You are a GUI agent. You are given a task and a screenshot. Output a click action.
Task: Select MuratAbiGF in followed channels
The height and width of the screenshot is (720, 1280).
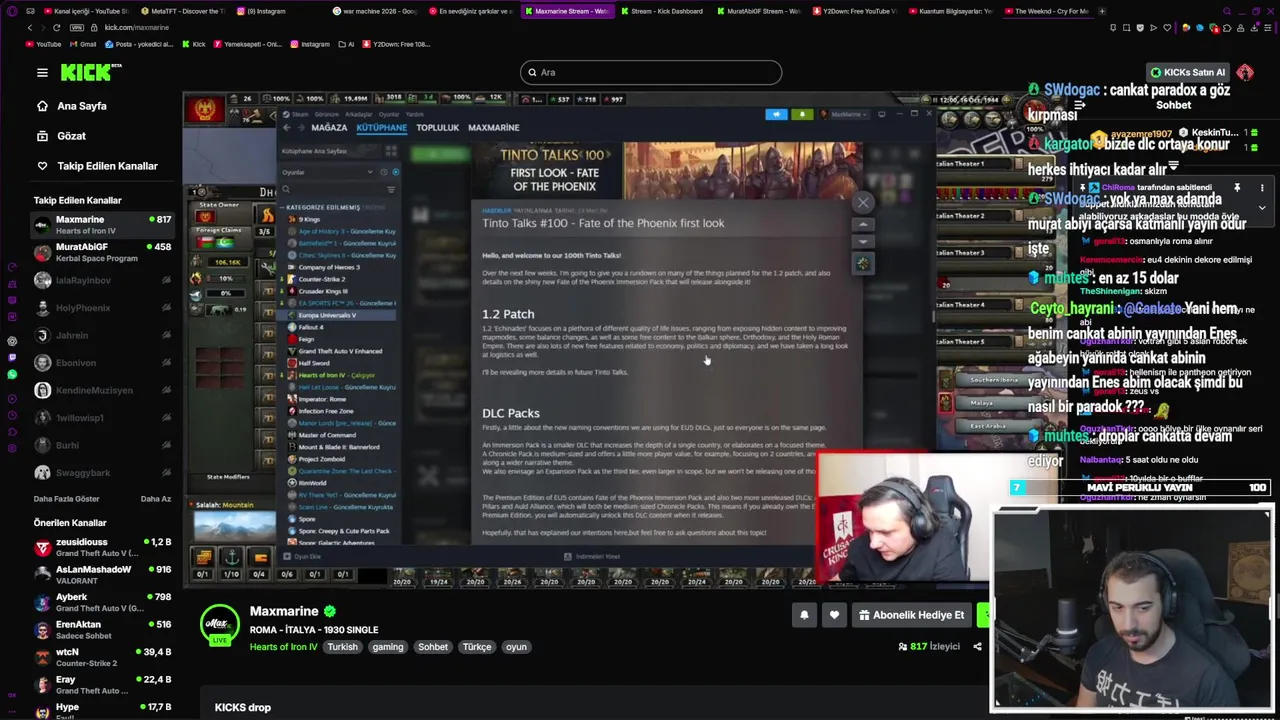pyautogui.click(x=101, y=252)
